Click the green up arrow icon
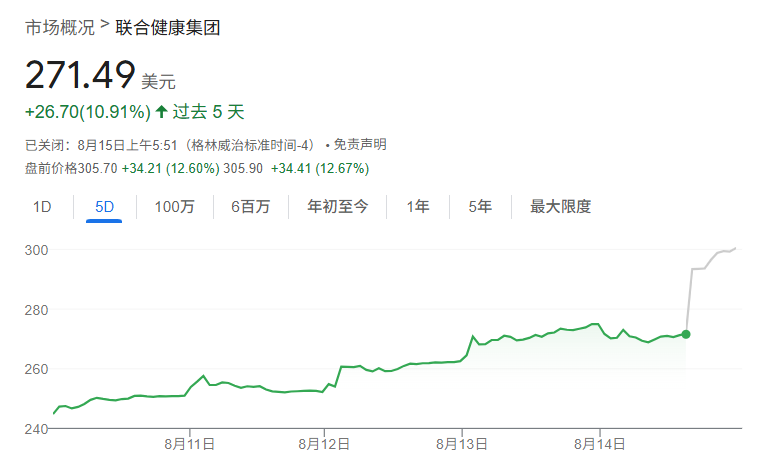Image resolution: width=759 pixels, height=460 pixels. (161, 112)
